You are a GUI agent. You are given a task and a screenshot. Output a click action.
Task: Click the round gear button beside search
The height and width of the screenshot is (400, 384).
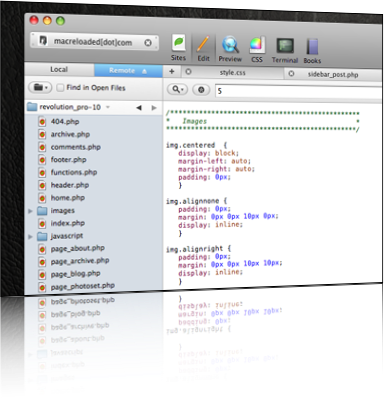coord(201,90)
